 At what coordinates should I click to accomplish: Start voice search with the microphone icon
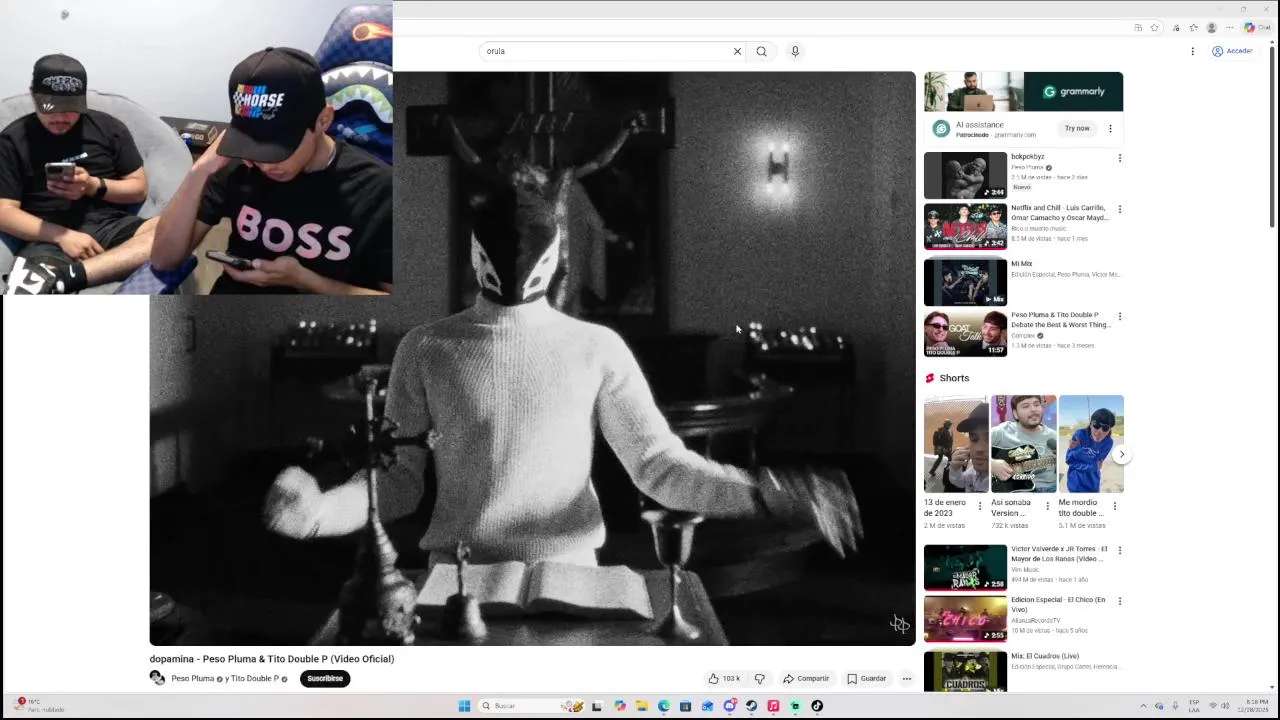pos(795,51)
